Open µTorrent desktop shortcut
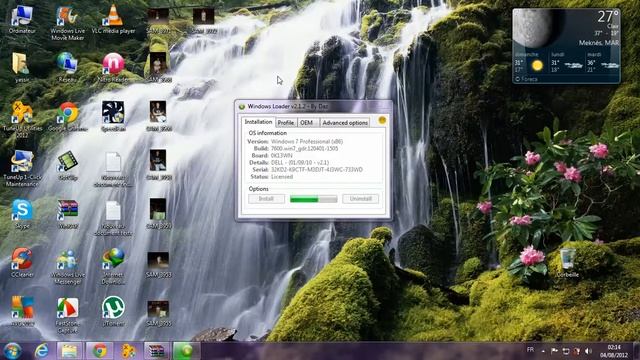The height and width of the screenshot is (360, 640). (x=113, y=311)
